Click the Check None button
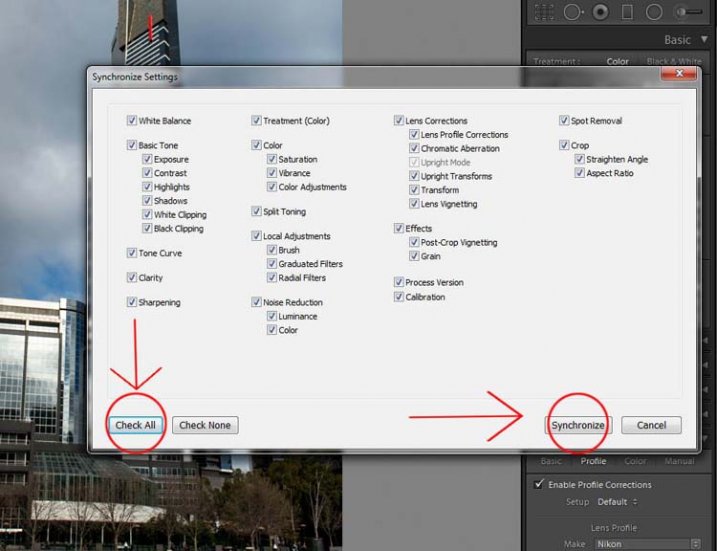 205,425
